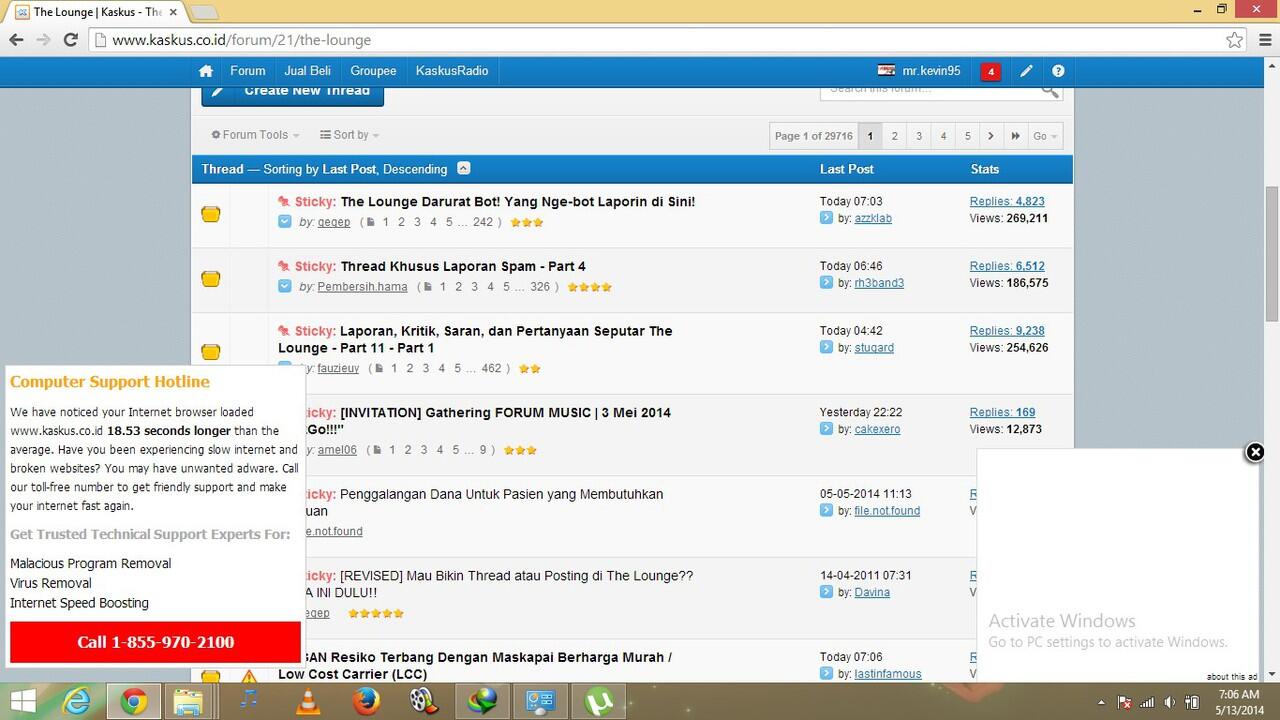Open Internet Explorer from taskbar

tap(76, 702)
